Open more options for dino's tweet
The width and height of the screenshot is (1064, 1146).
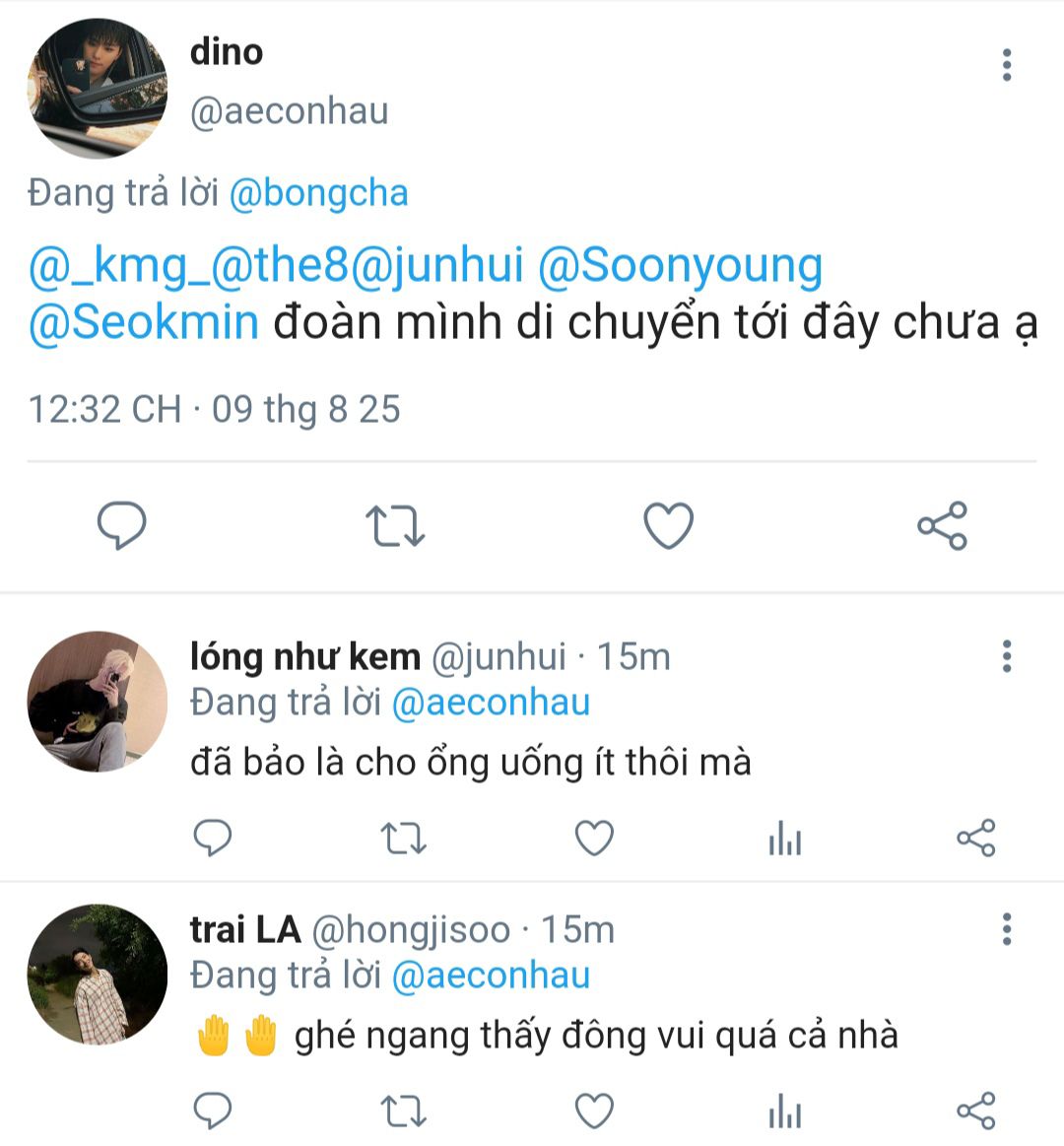[1006, 65]
